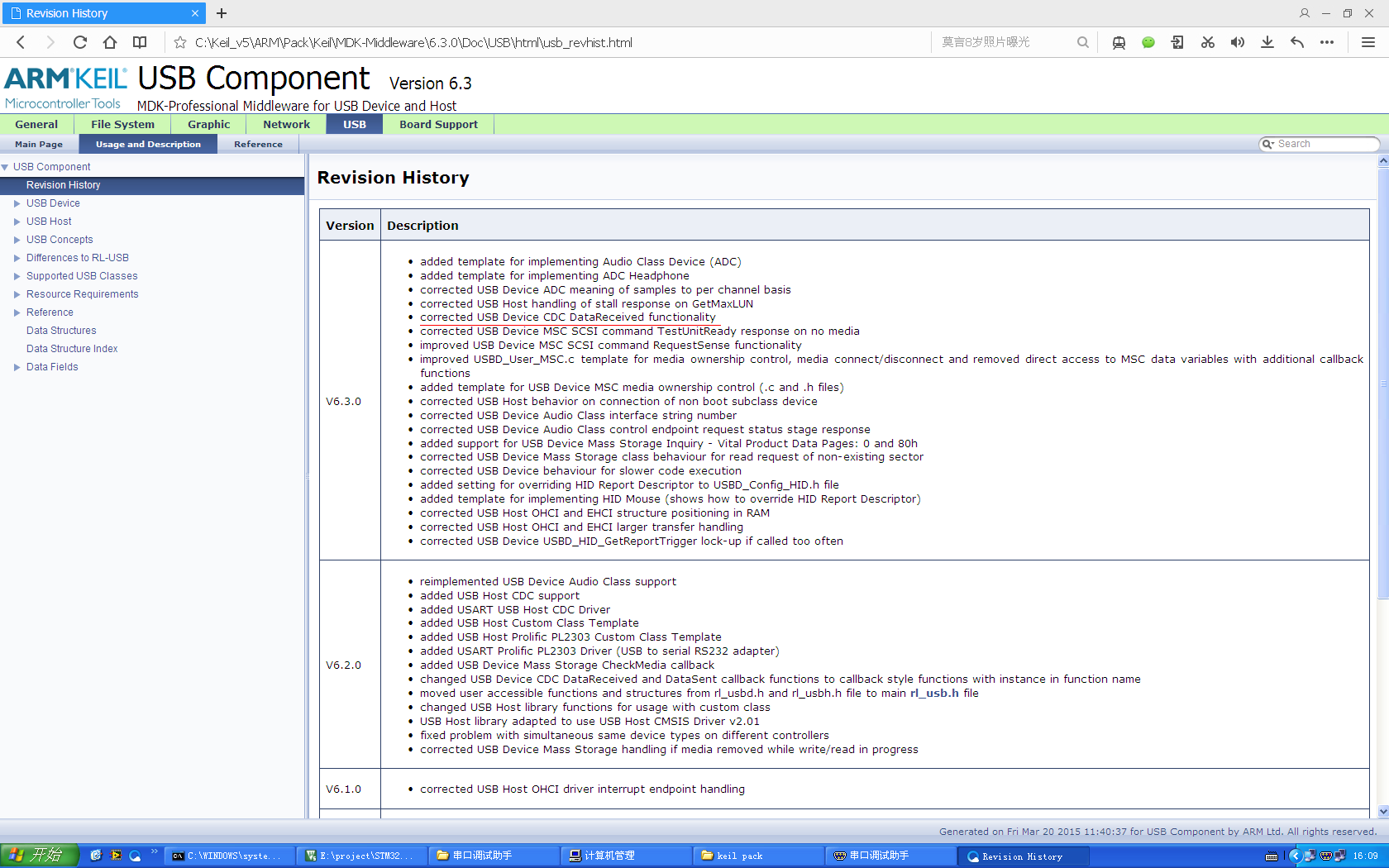Toggle the browser sound speaker icon
Screen dimensions: 1389x868
[1238, 42]
